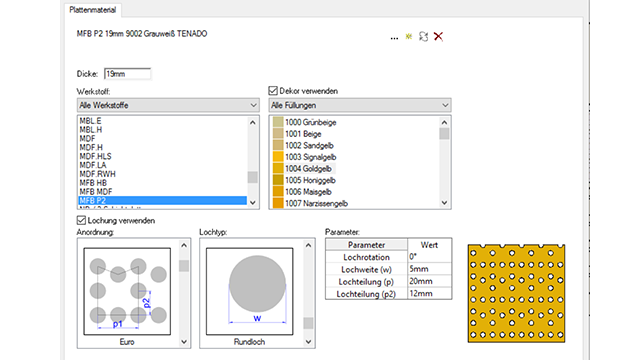This screenshot has width=640, height=360.
Task: Click the red X delete material icon
Action: click(438, 36)
